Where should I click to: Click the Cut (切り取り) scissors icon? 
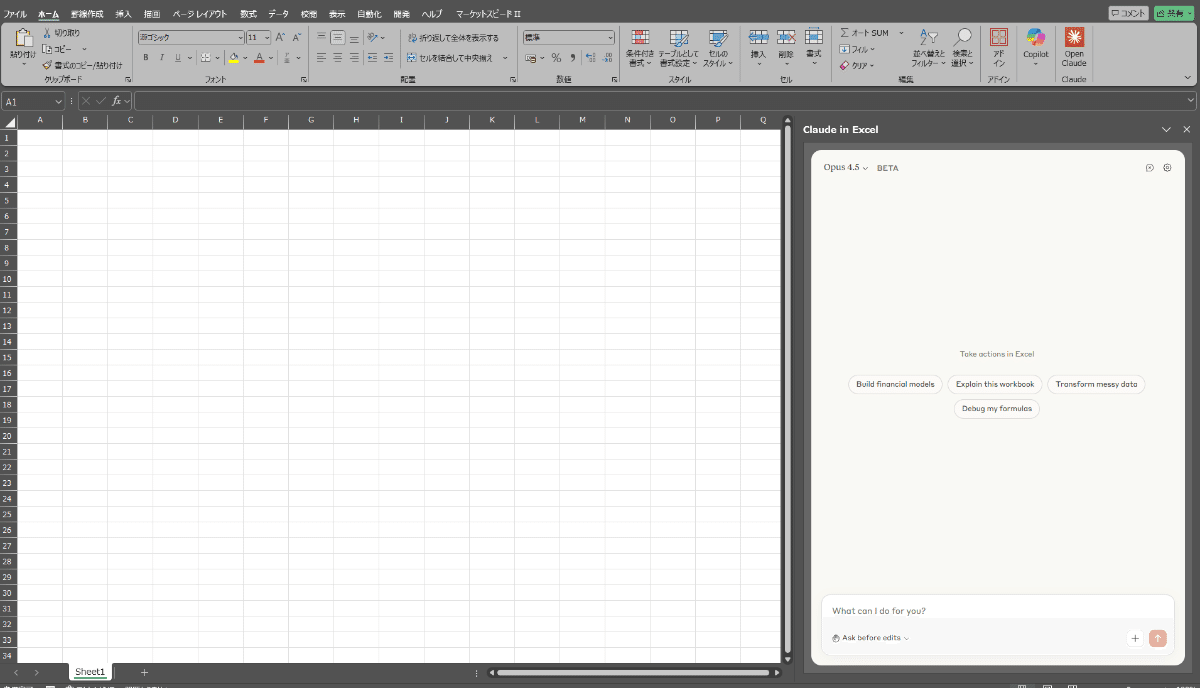pos(47,33)
